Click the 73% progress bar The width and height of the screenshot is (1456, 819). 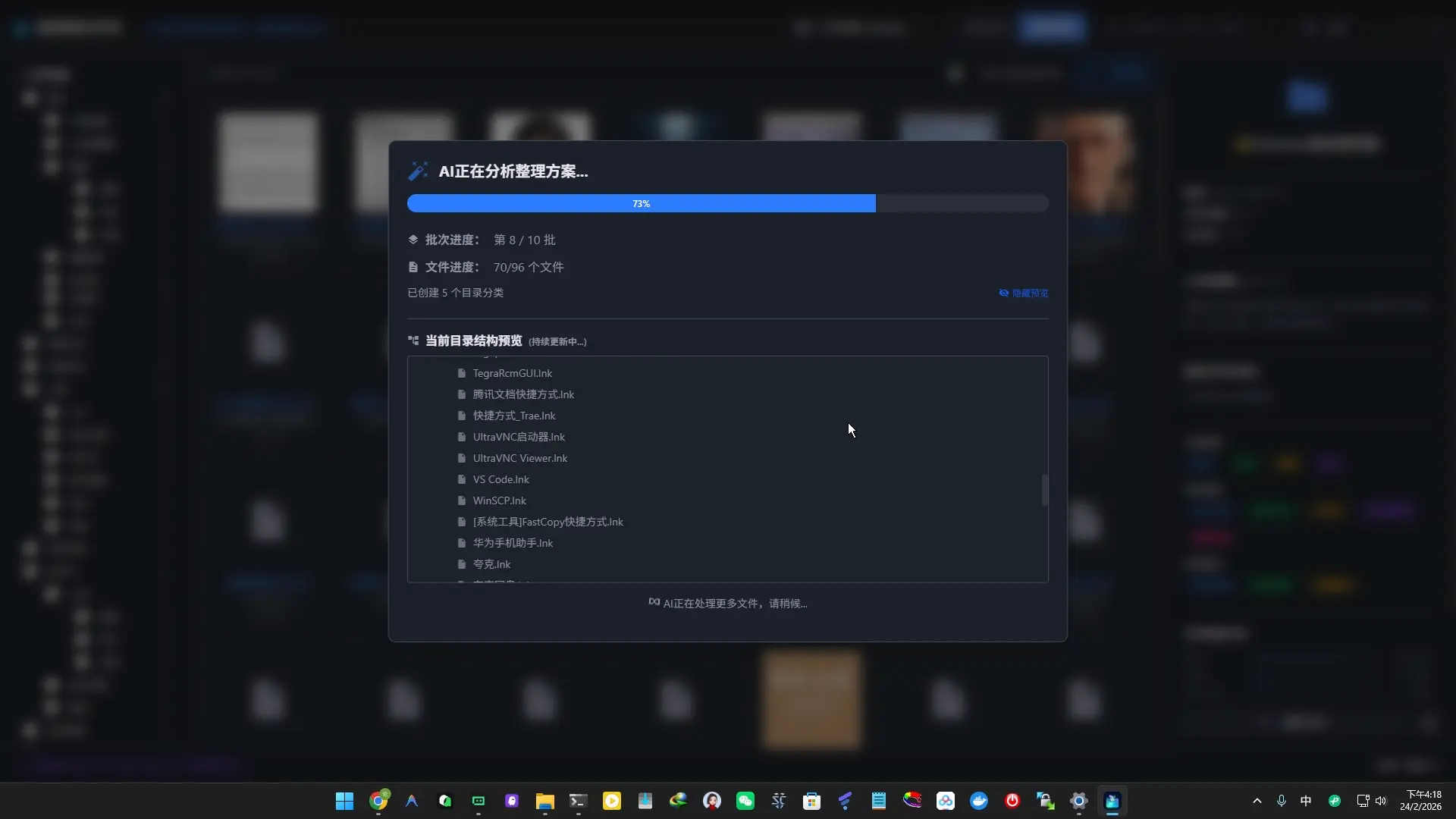pos(641,203)
